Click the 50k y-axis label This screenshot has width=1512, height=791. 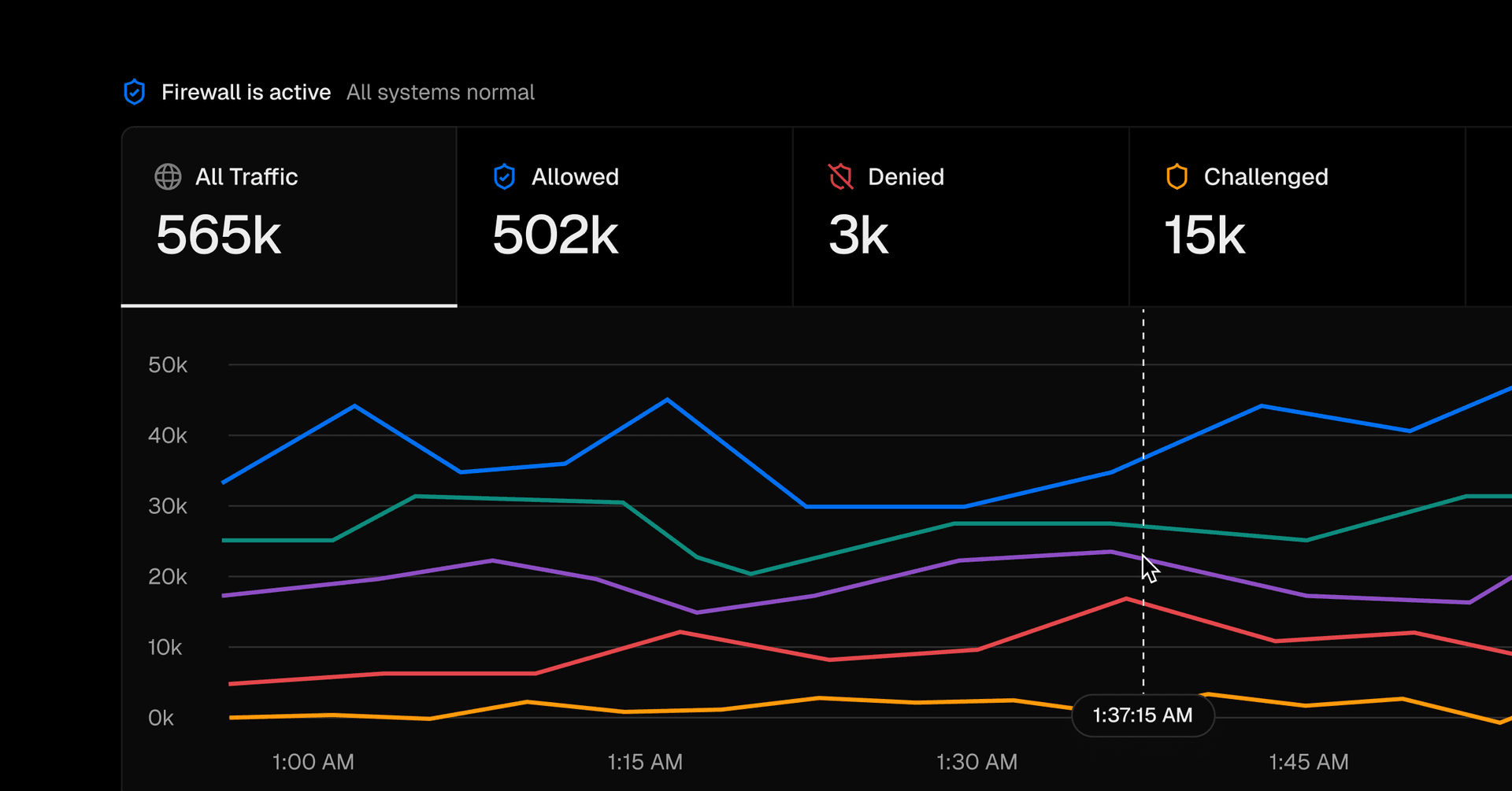coord(168,365)
